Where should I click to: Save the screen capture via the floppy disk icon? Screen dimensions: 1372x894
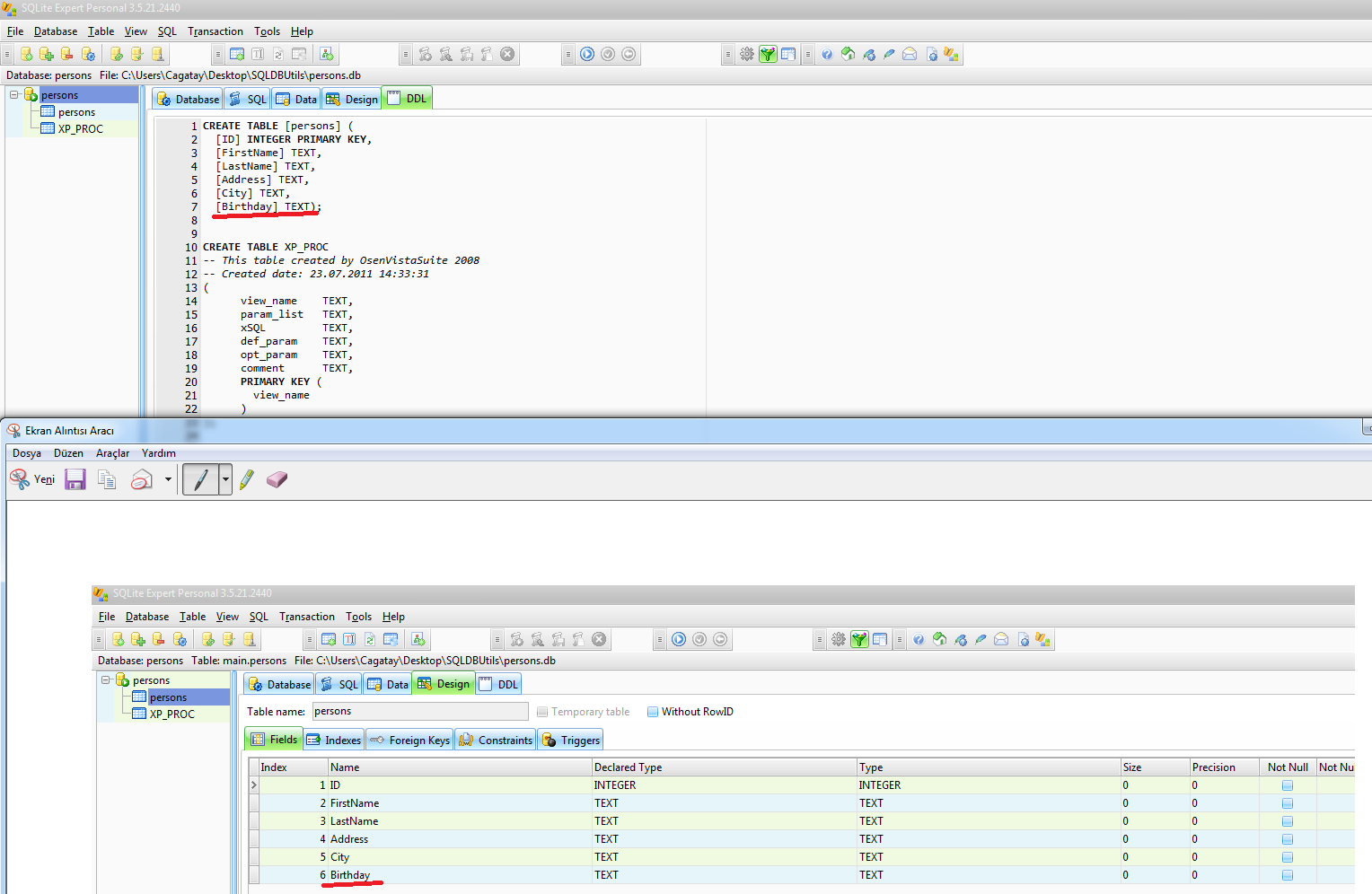click(75, 478)
